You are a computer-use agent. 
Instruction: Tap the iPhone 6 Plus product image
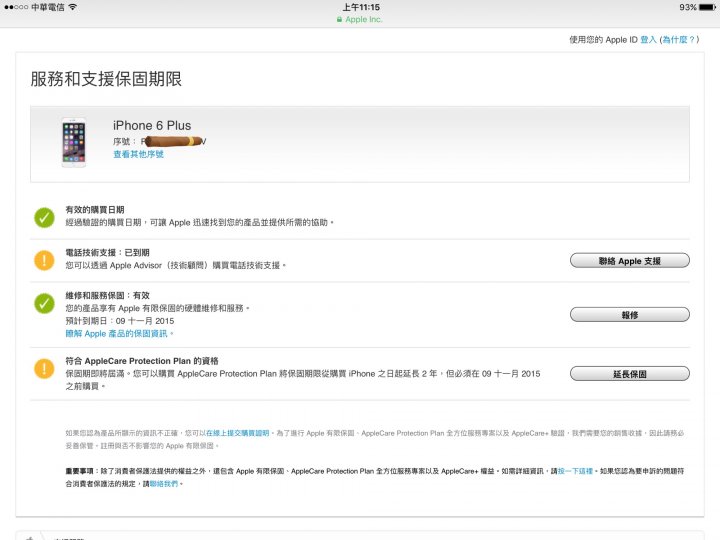tap(74, 142)
